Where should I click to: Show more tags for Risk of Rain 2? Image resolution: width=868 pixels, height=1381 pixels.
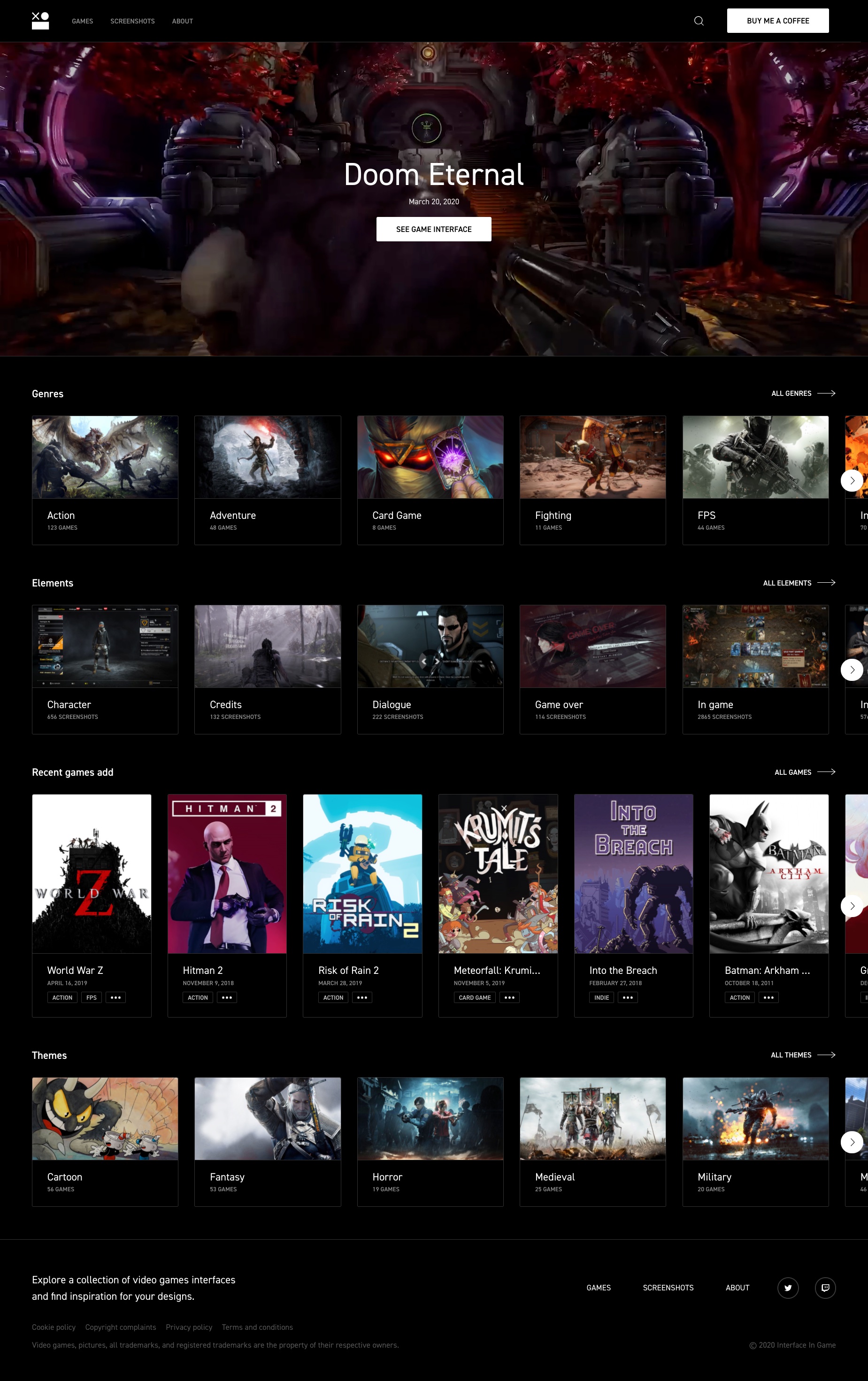pos(362,997)
